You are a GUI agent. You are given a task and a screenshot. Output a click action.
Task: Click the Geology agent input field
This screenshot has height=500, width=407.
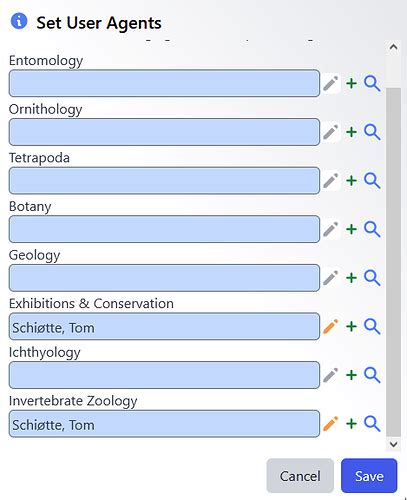coord(164,278)
